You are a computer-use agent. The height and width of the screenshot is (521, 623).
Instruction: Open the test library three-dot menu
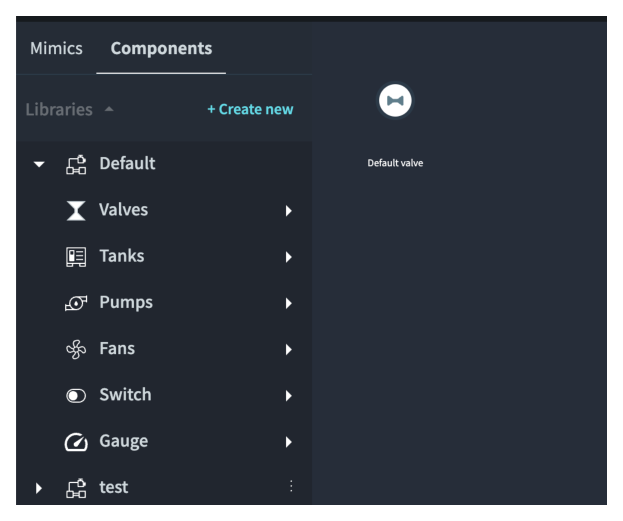(x=291, y=486)
